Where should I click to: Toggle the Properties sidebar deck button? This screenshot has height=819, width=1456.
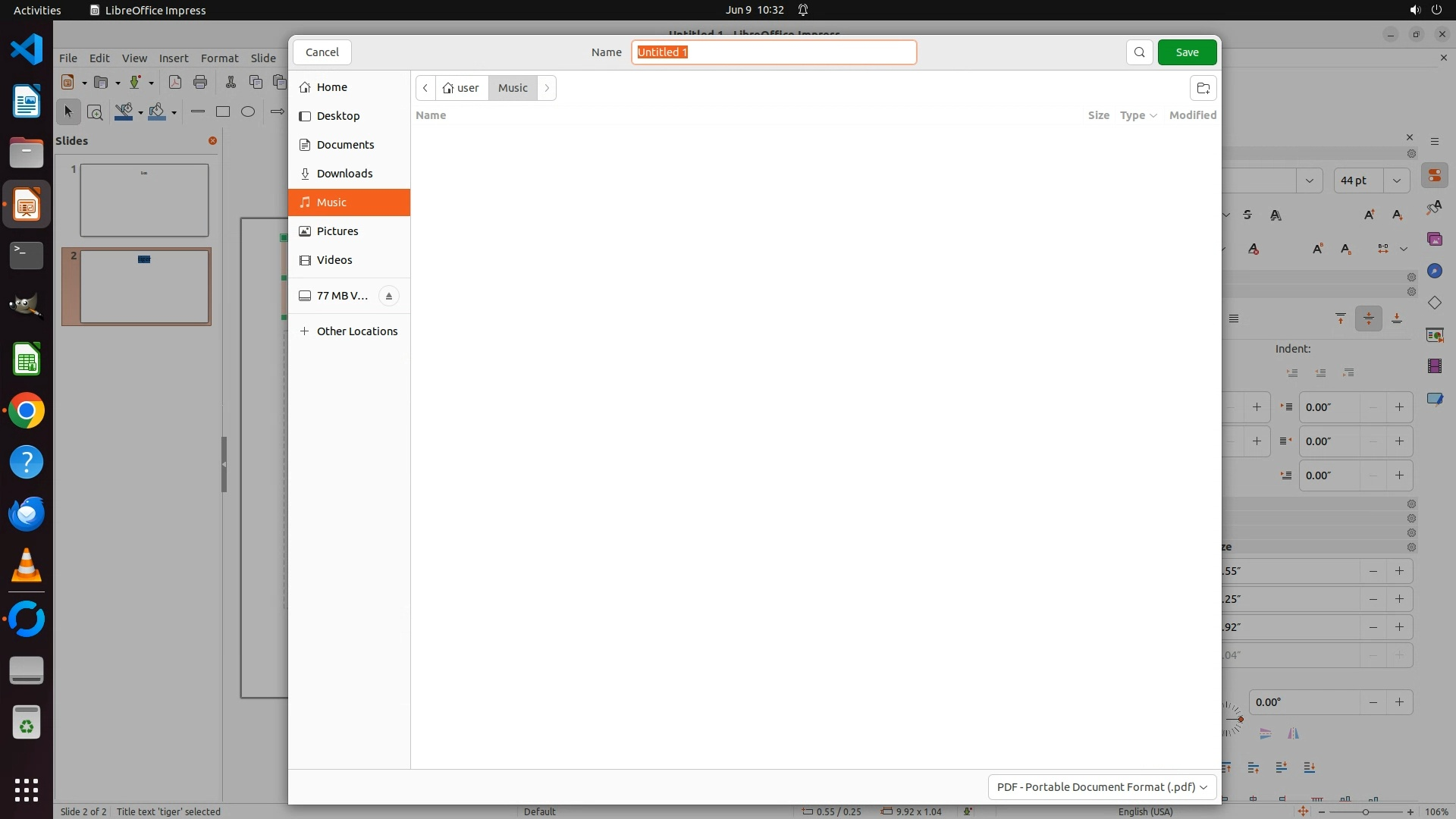1434,176
